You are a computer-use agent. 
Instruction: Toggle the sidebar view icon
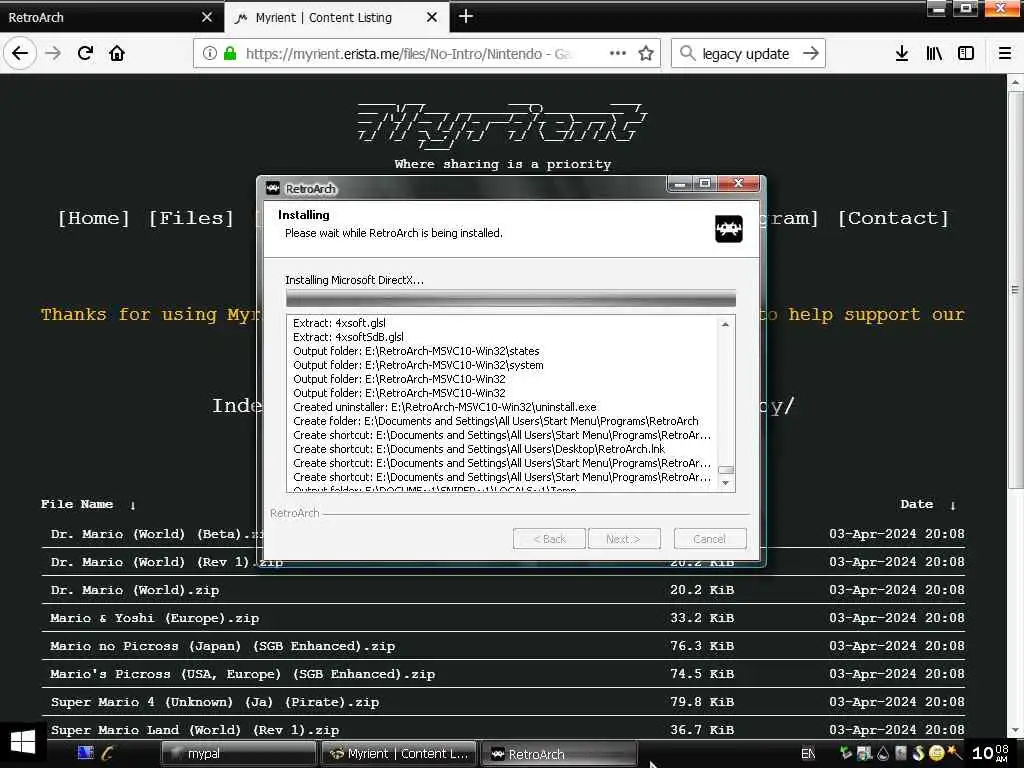click(966, 53)
